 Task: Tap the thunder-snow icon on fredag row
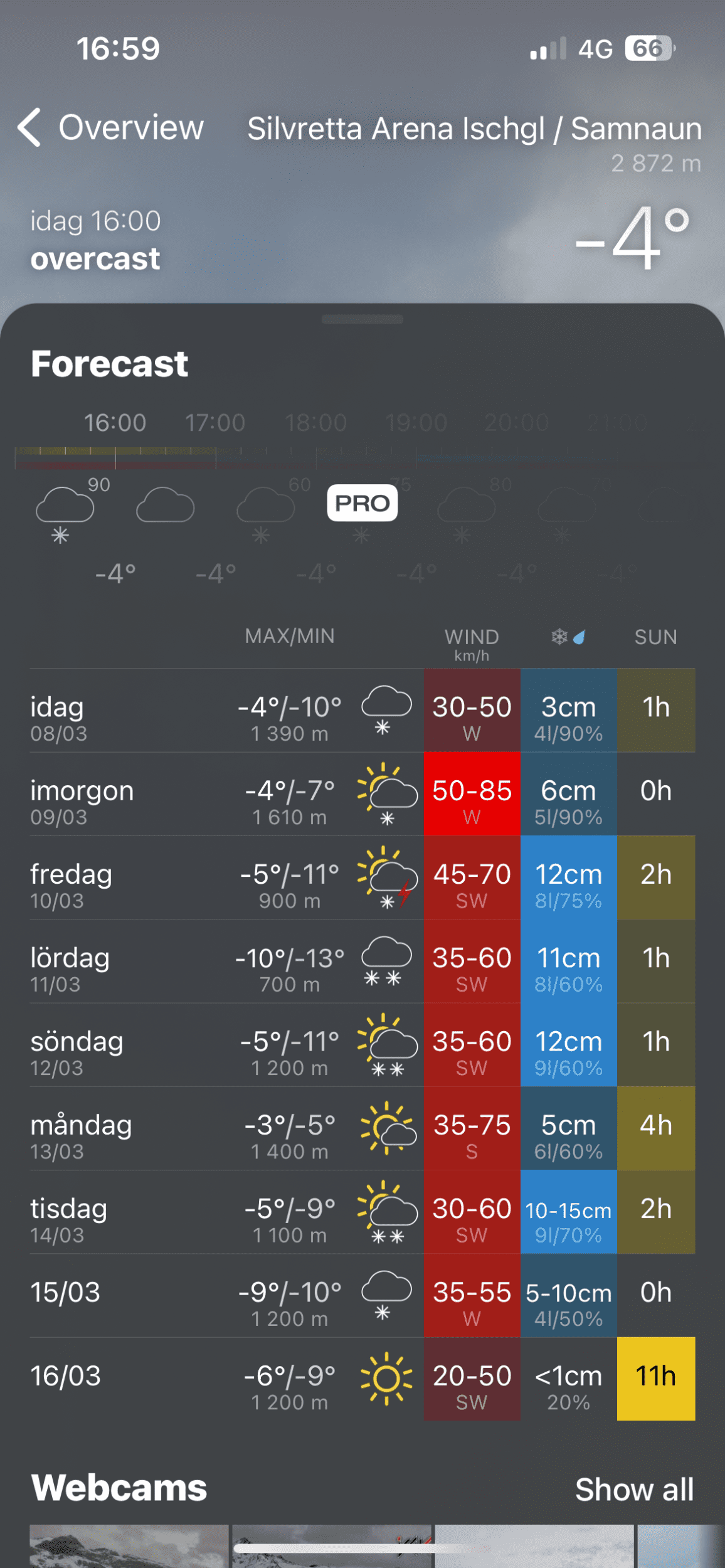pos(387,877)
